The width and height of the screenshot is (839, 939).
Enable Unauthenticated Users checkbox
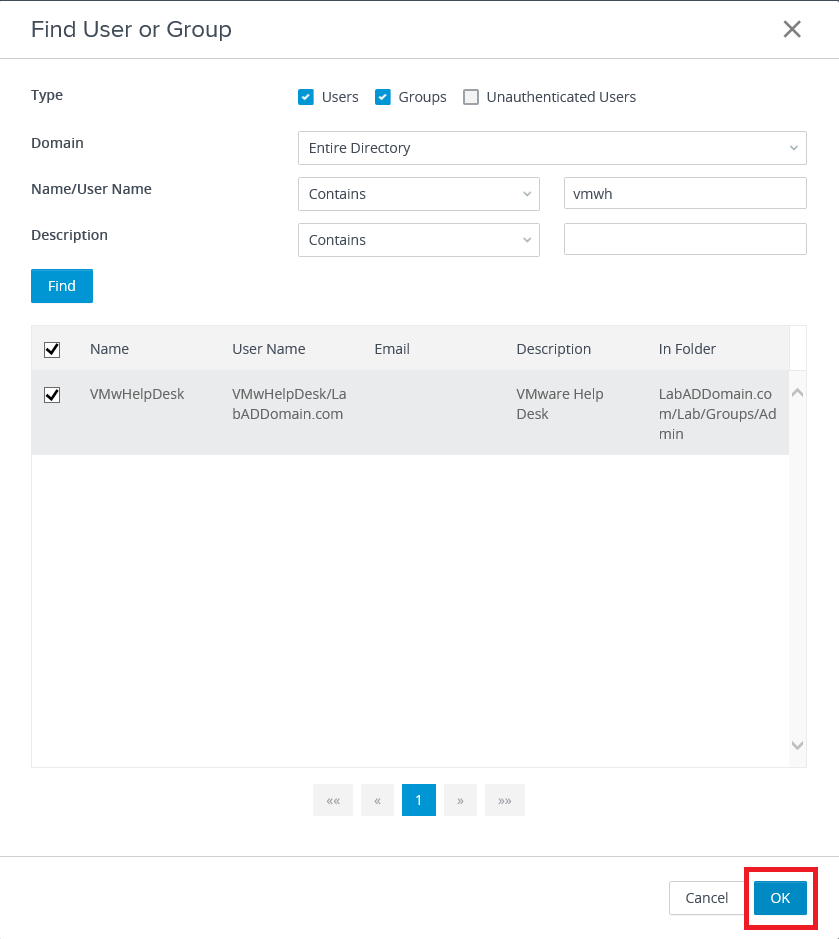click(471, 97)
